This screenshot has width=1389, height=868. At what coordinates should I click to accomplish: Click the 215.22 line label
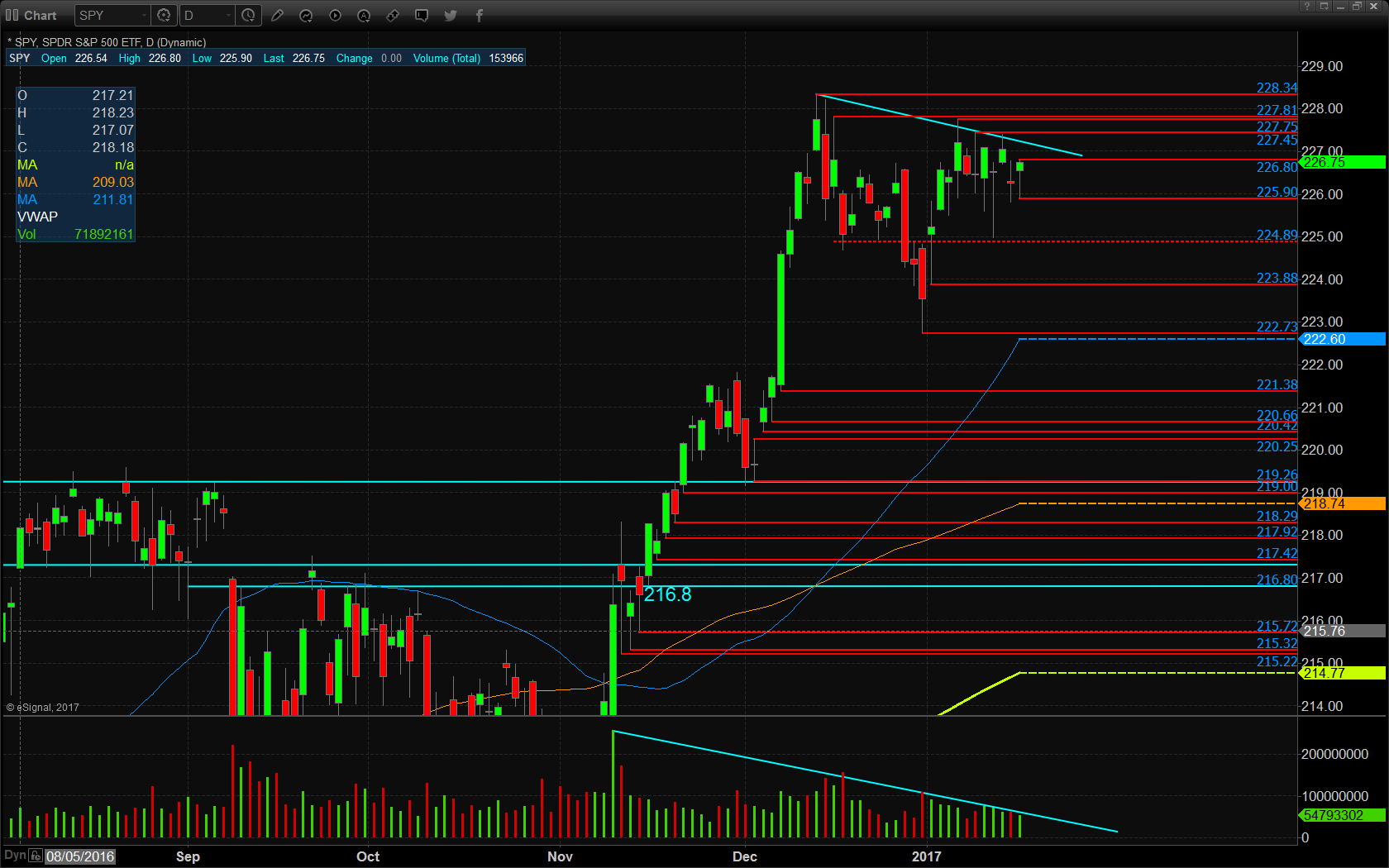pyautogui.click(x=1277, y=661)
